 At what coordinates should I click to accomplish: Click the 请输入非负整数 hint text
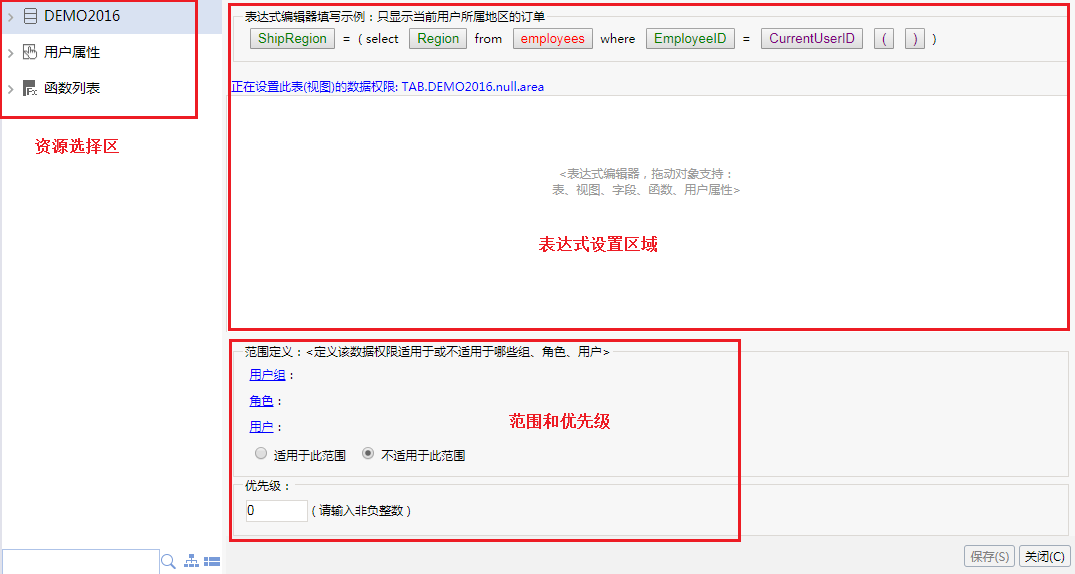pyautogui.click(x=361, y=511)
